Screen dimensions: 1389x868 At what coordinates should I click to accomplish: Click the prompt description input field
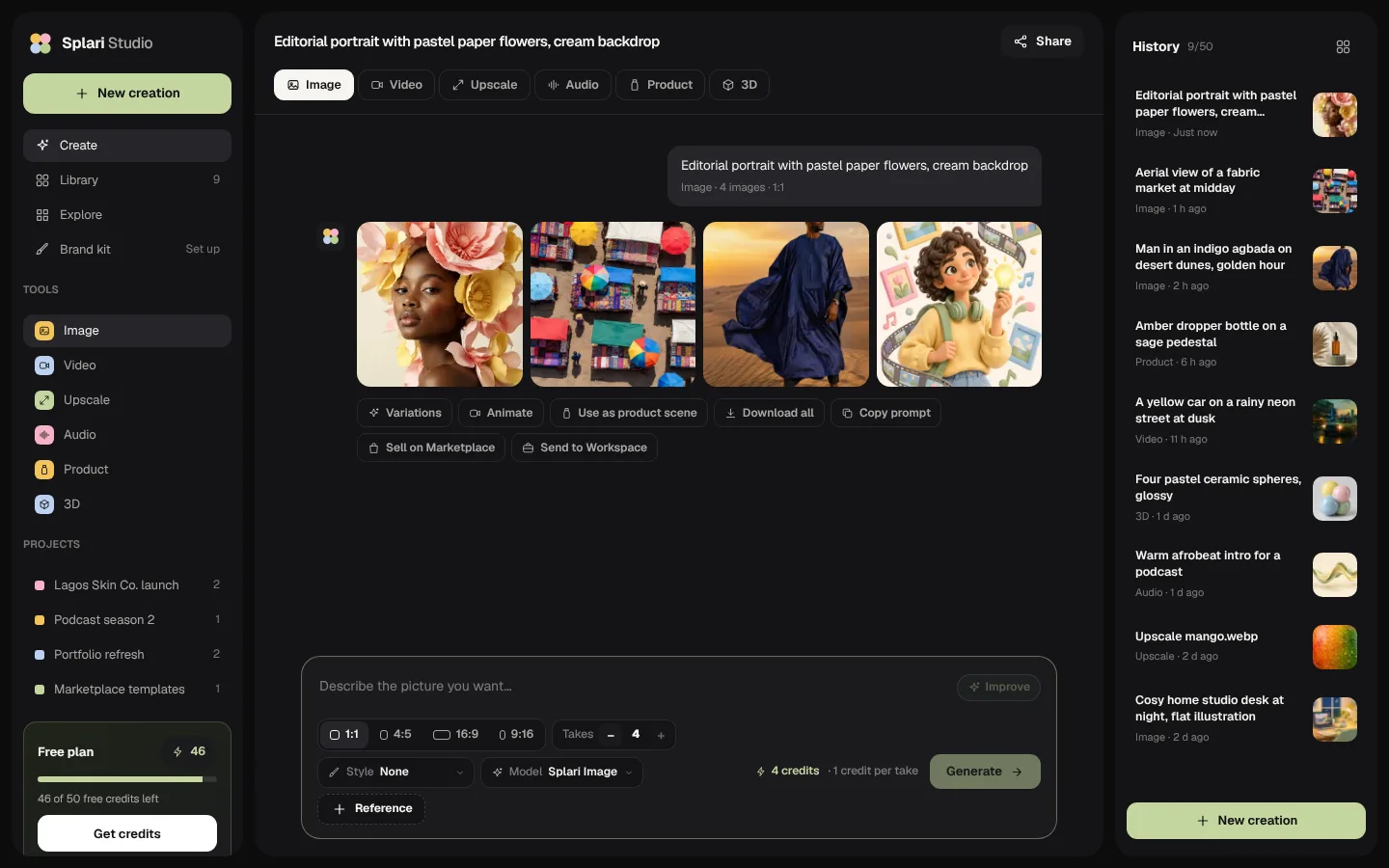[x=632, y=687]
